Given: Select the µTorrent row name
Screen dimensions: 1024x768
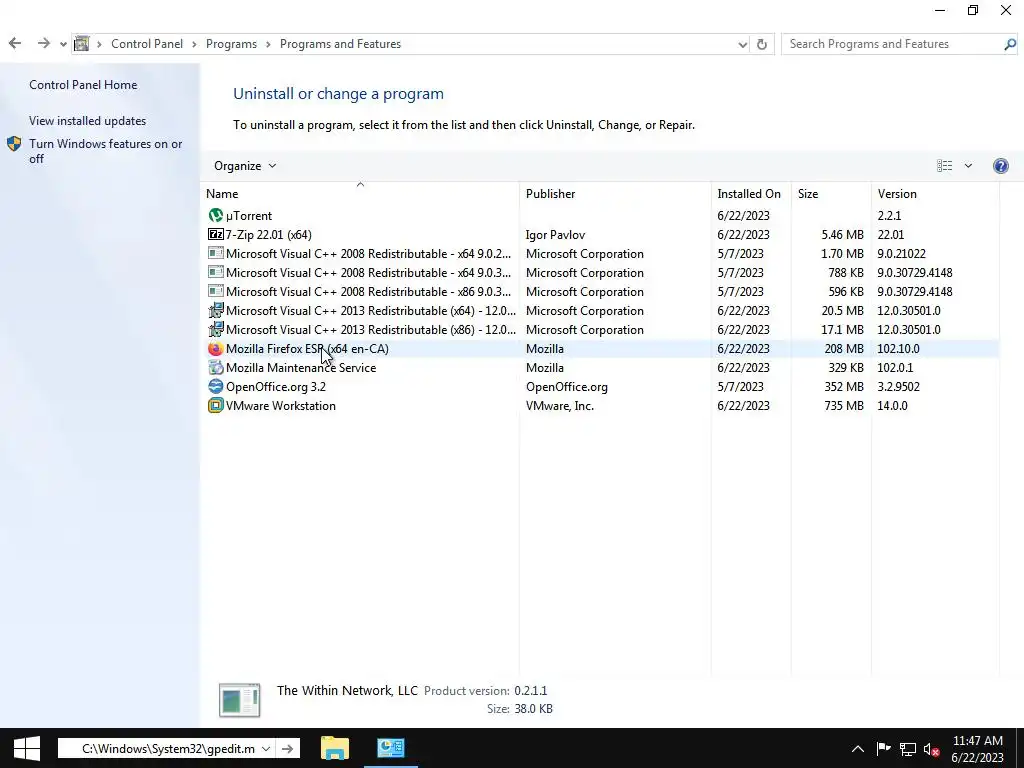Looking at the screenshot, I should click(x=249, y=216).
